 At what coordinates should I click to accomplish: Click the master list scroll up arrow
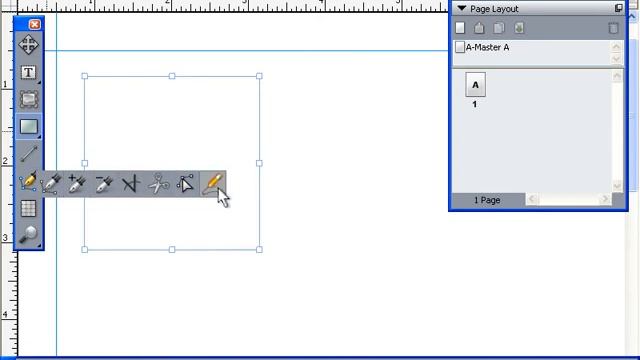pyautogui.click(x=616, y=47)
